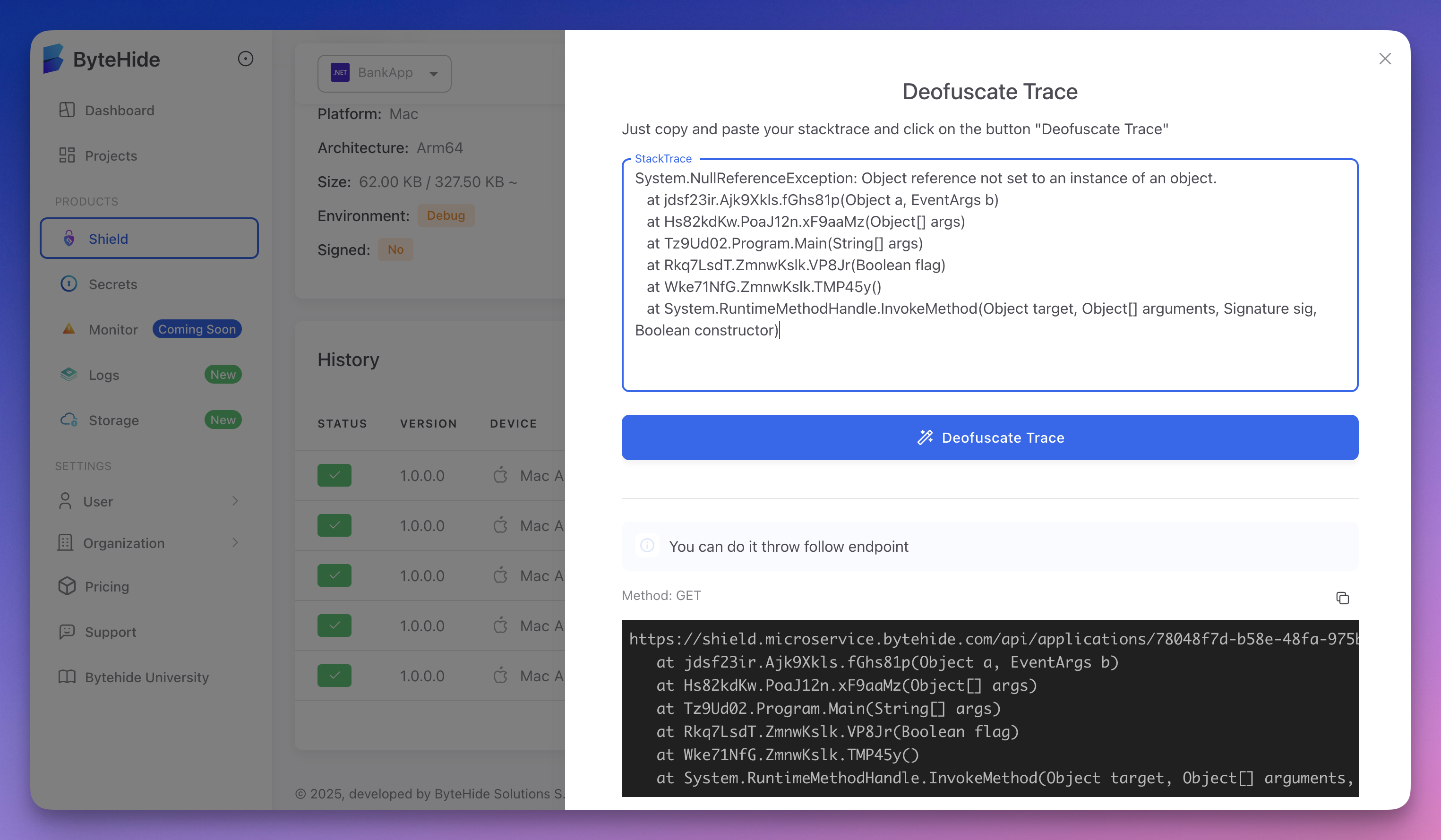This screenshot has width=1441, height=840.
Task: Close the Deofuscate Trace panel
Action: 1384,59
